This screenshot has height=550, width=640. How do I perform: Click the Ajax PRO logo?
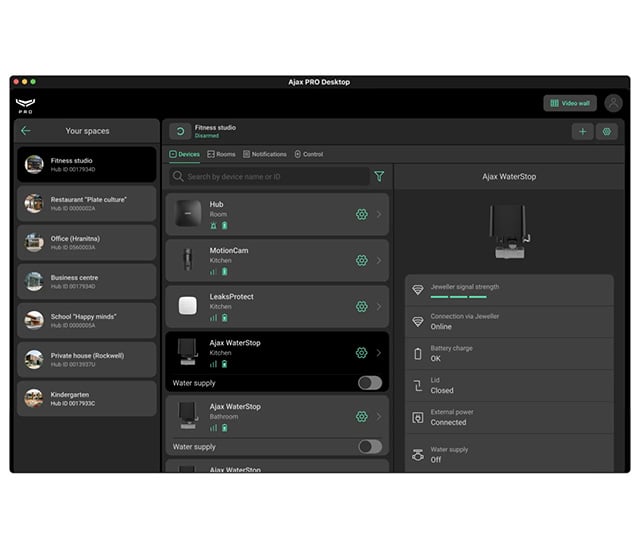click(x=25, y=106)
